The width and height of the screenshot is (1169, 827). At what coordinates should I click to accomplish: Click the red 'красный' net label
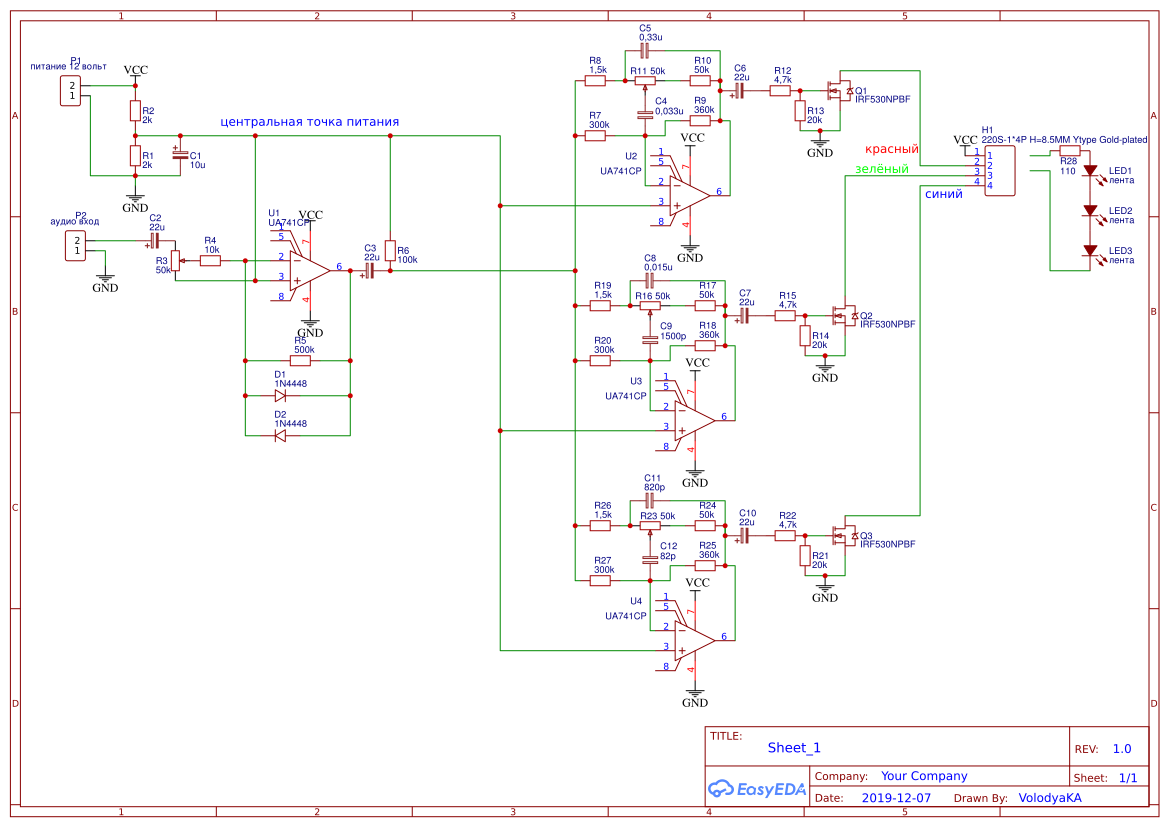click(891, 148)
